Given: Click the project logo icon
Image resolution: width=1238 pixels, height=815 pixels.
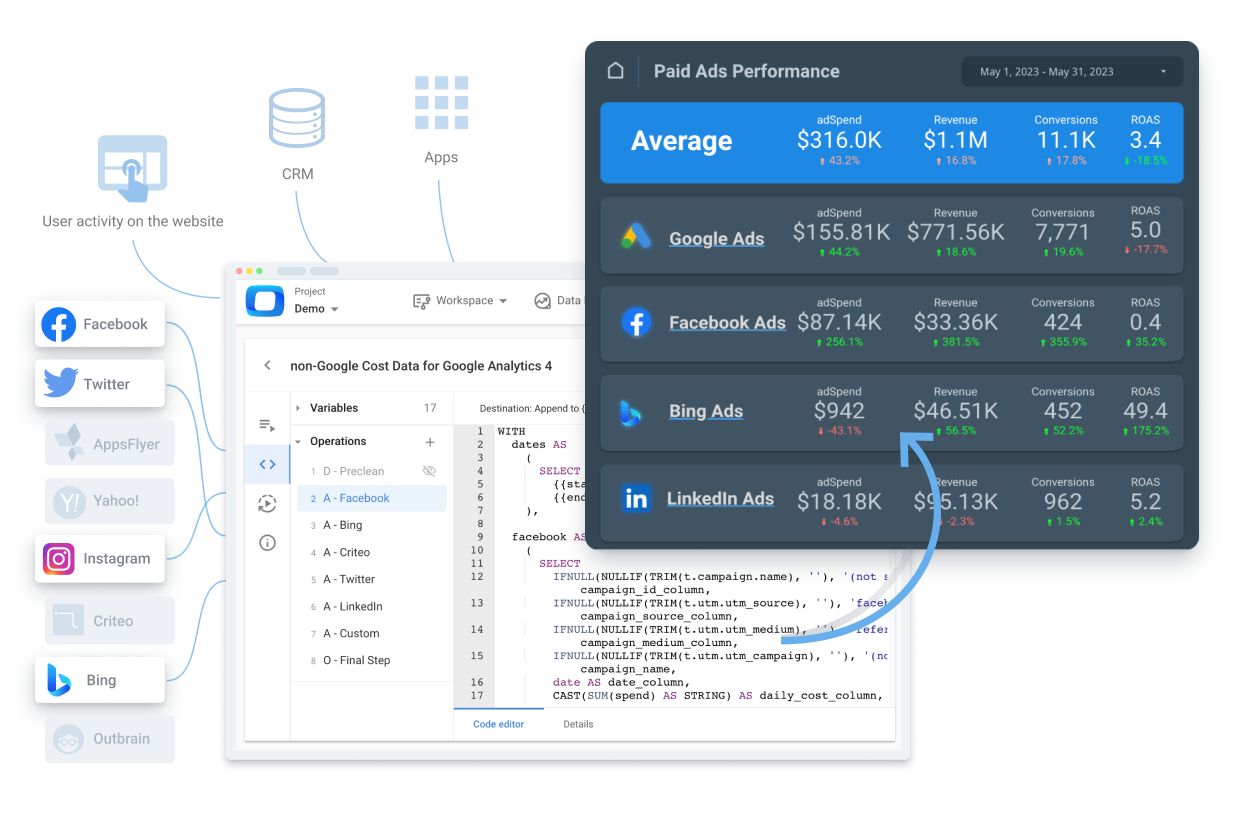Looking at the screenshot, I should point(266,301).
